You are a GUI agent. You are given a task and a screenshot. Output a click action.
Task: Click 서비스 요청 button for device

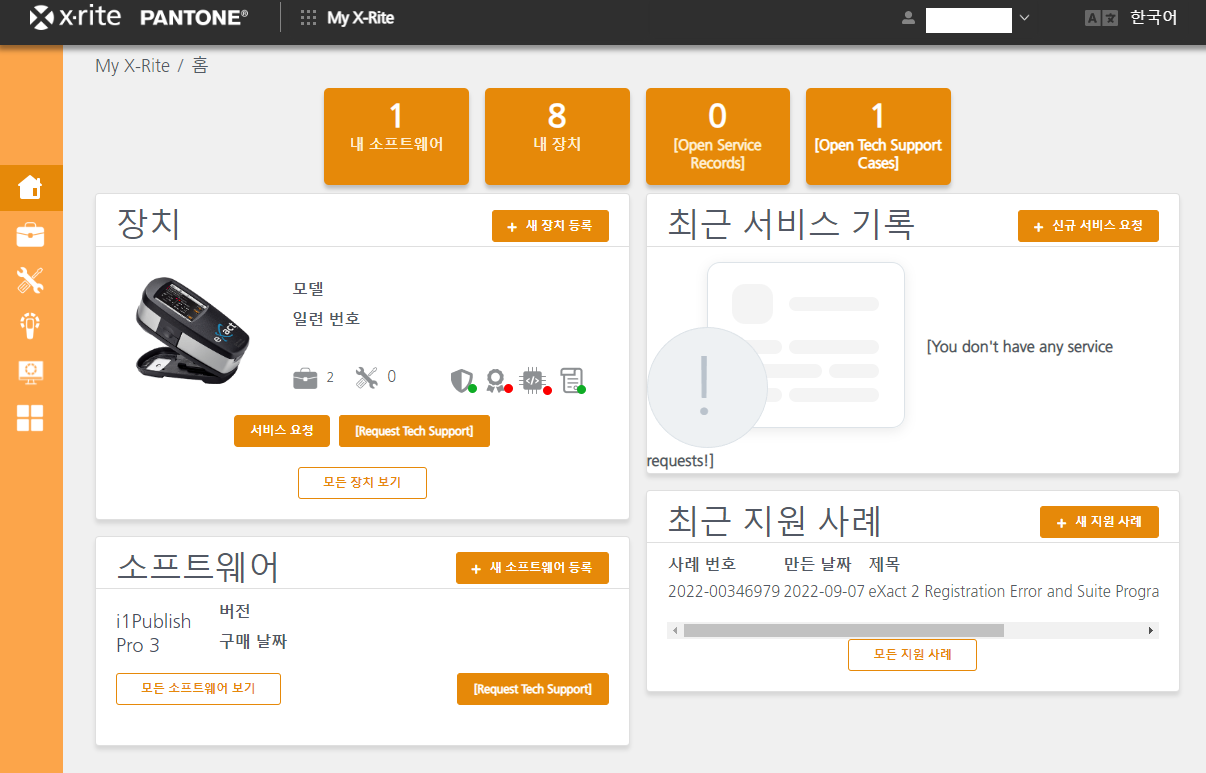tap(283, 431)
